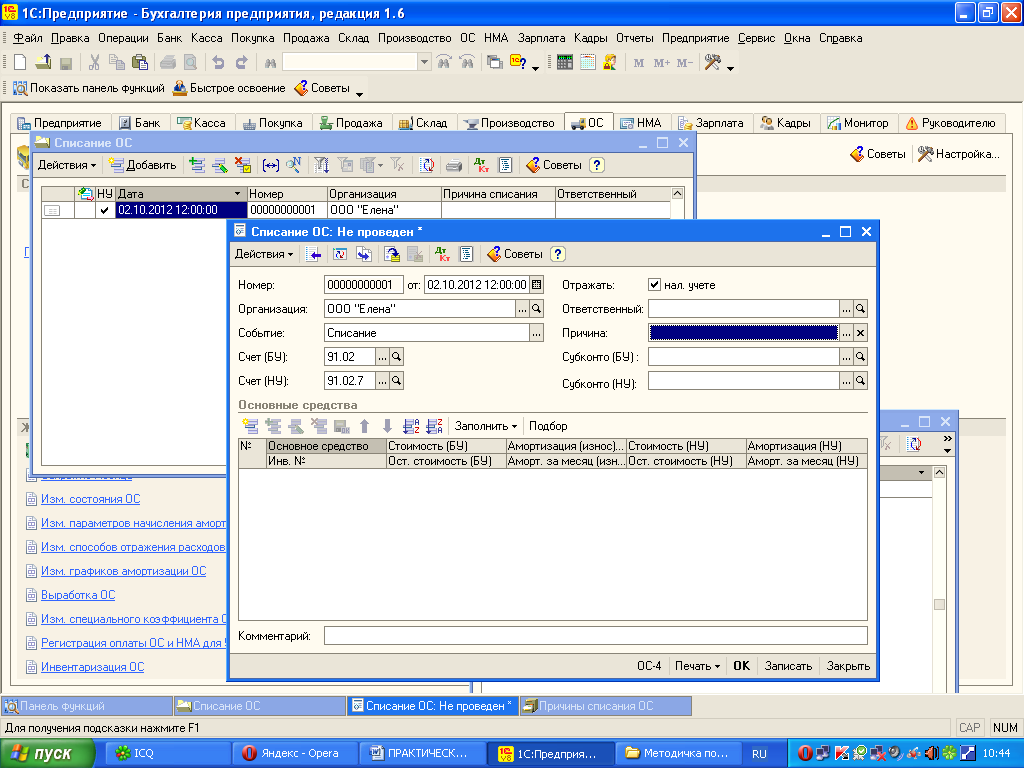The image size is (1024, 768).
Task: Click the mark for deletion icon in list toolbar
Action: click(243, 165)
